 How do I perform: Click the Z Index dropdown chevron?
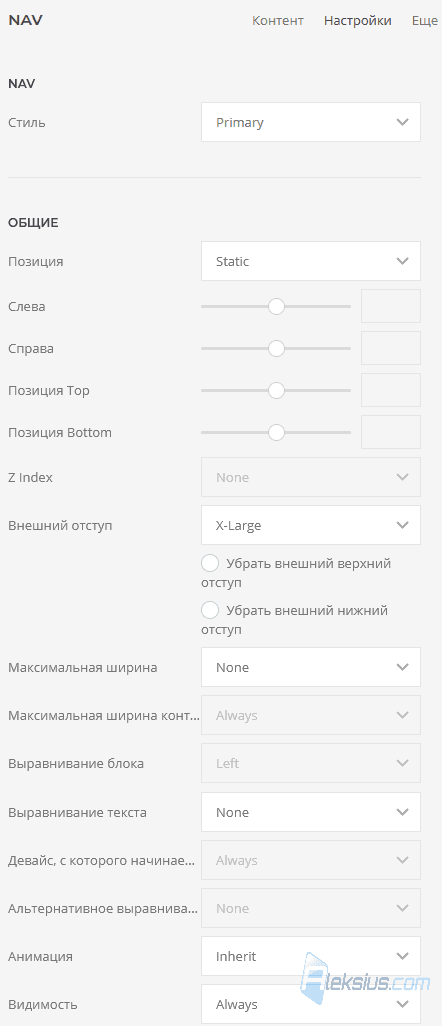(x=403, y=477)
